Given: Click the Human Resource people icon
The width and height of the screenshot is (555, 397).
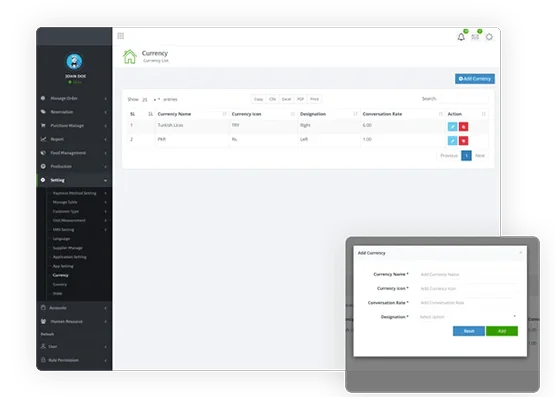Looking at the screenshot, I should pos(43,321).
